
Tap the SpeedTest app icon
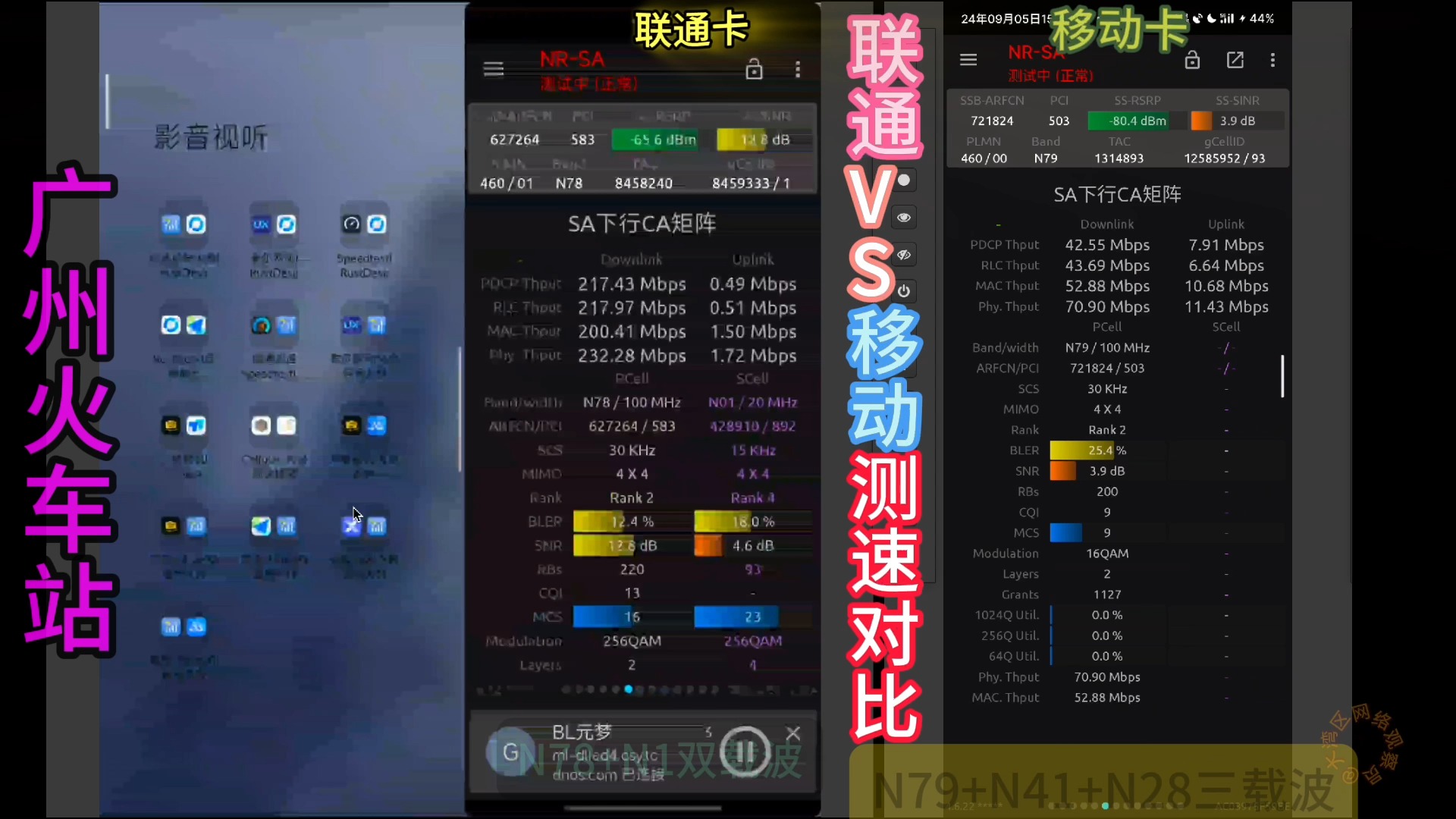[350, 222]
